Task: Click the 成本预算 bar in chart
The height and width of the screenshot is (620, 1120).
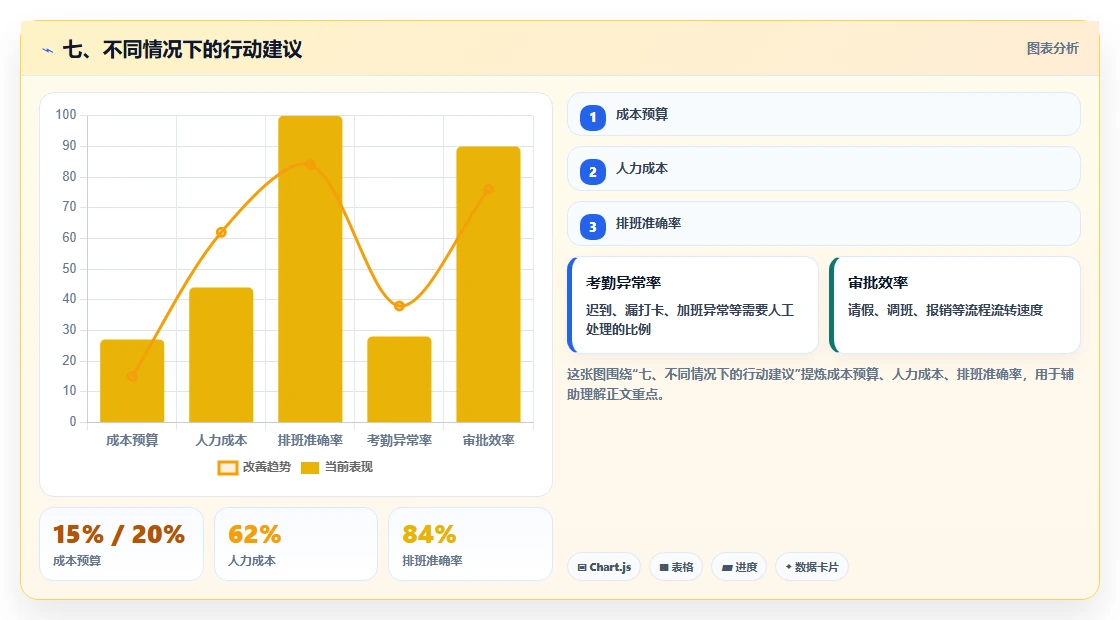Action: (132, 381)
